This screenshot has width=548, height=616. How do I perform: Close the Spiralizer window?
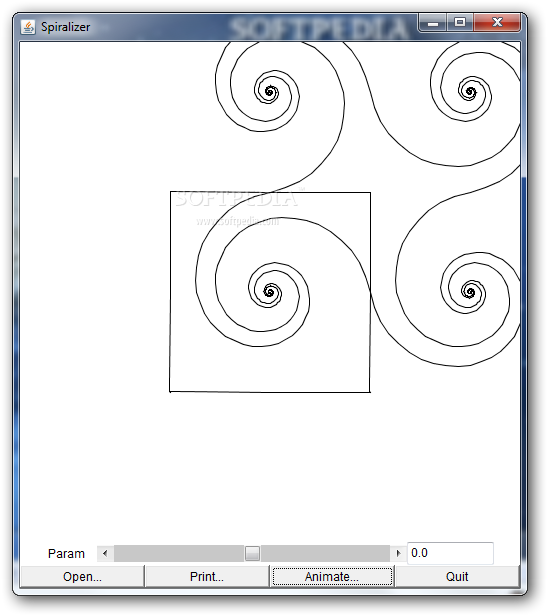click(497, 22)
